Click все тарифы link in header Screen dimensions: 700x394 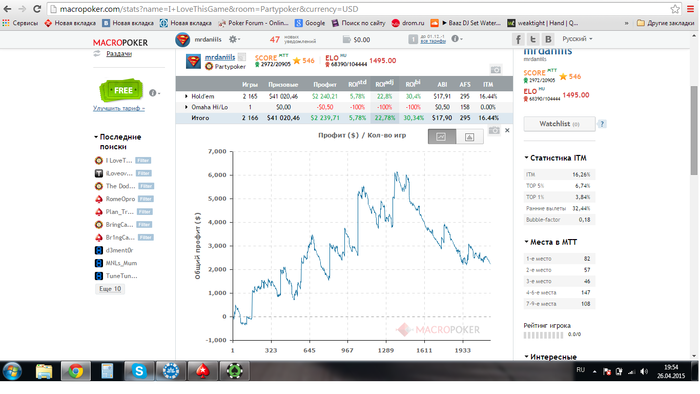tap(433, 41)
